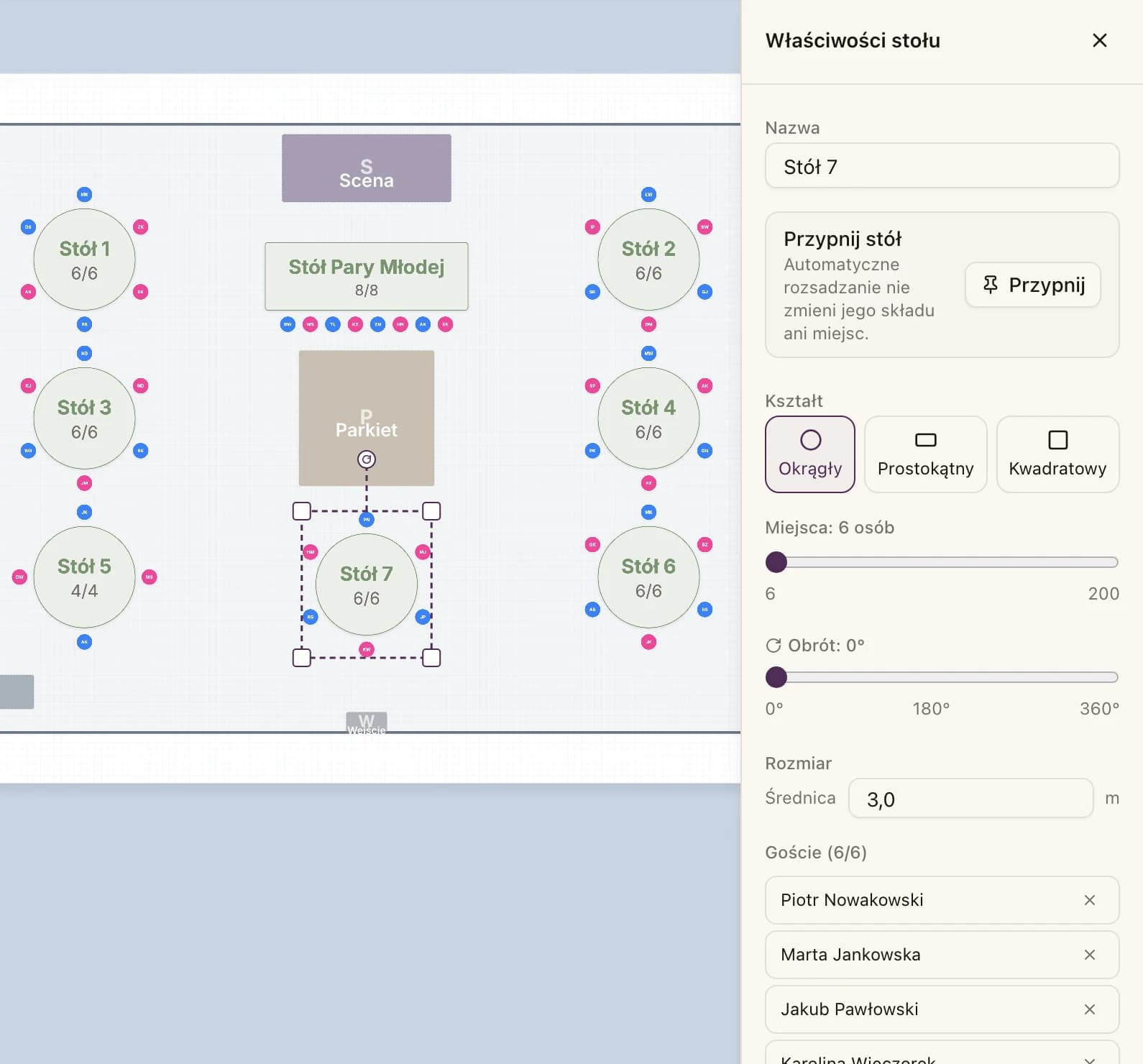Remove guest Marta Jankowska from table
The width and height of the screenshot is (1143, 1064).
click(1089, 955)
